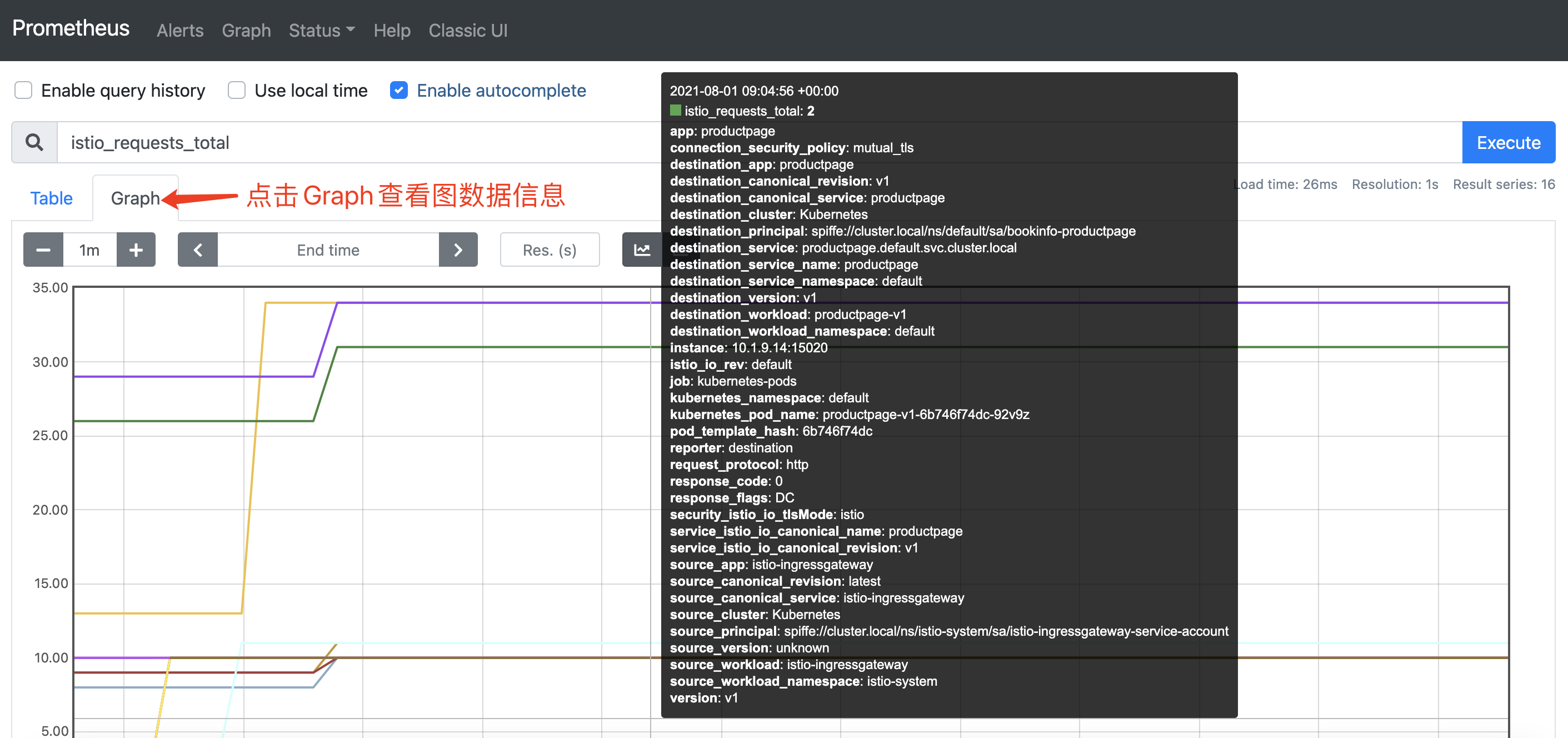Click the Res. (s) resolution field
This screenshot has height=738, width=1568.
(549, 250)
